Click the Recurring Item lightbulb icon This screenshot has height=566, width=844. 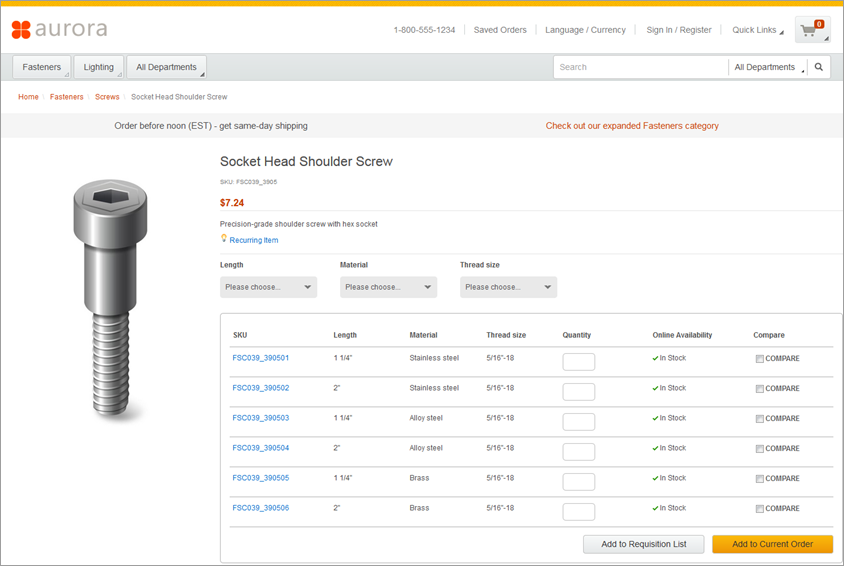(224, 239)
